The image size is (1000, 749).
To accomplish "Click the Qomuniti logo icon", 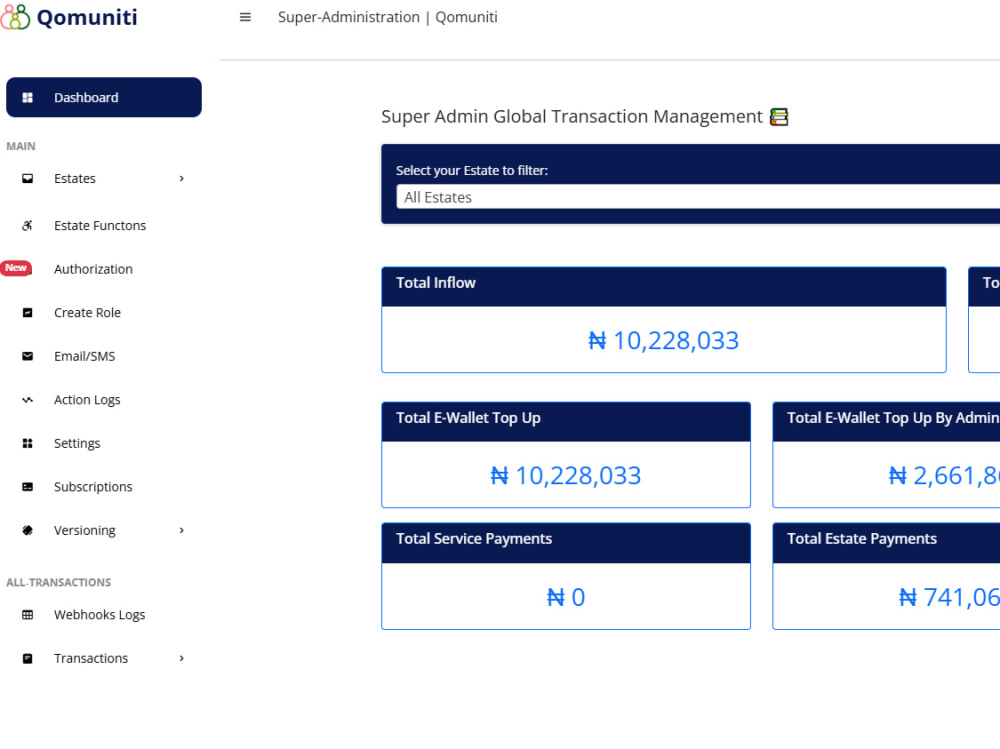I will pos(15,17).
